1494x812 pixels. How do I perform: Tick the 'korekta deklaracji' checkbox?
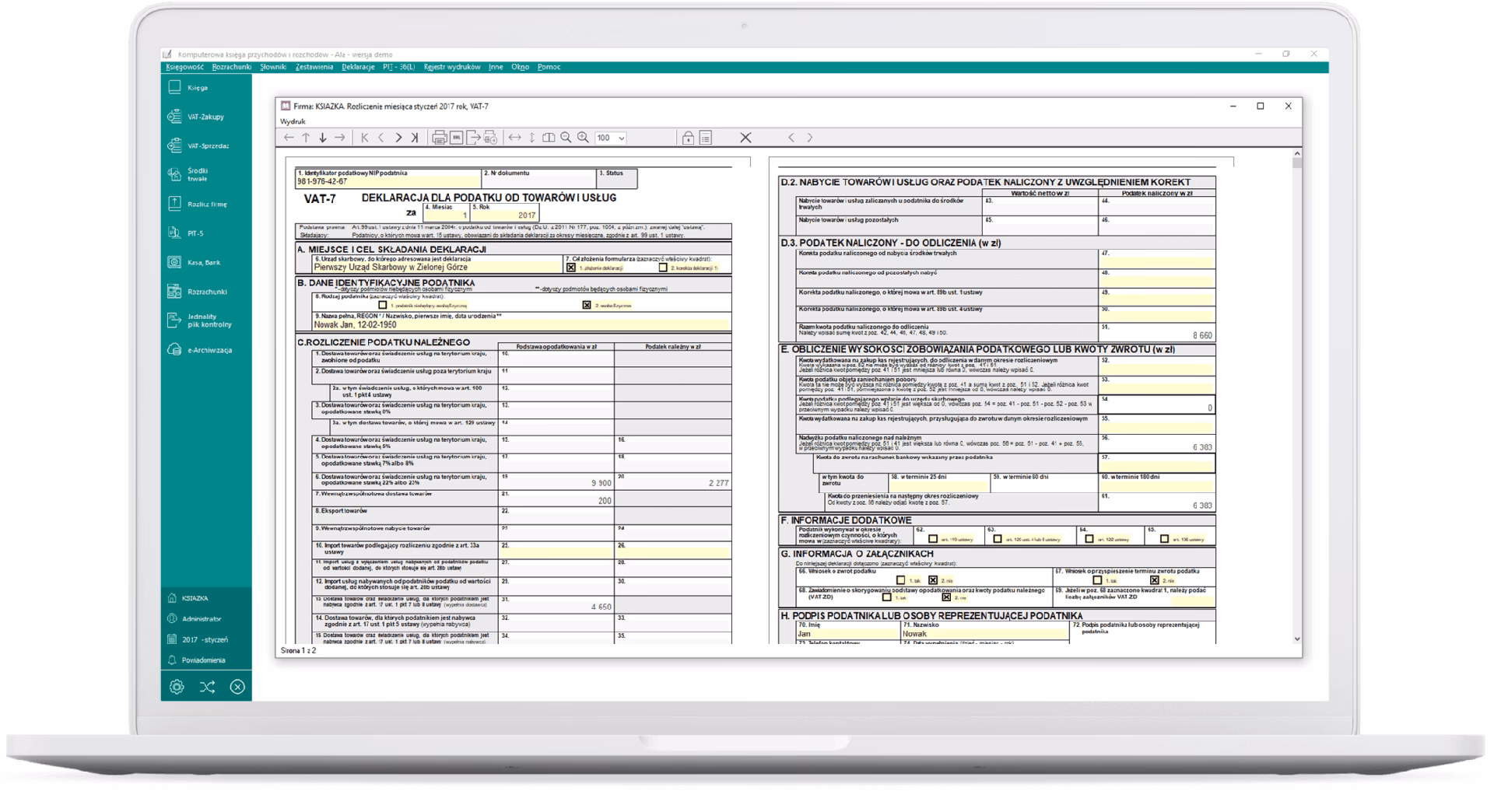(x=663, y=268)
